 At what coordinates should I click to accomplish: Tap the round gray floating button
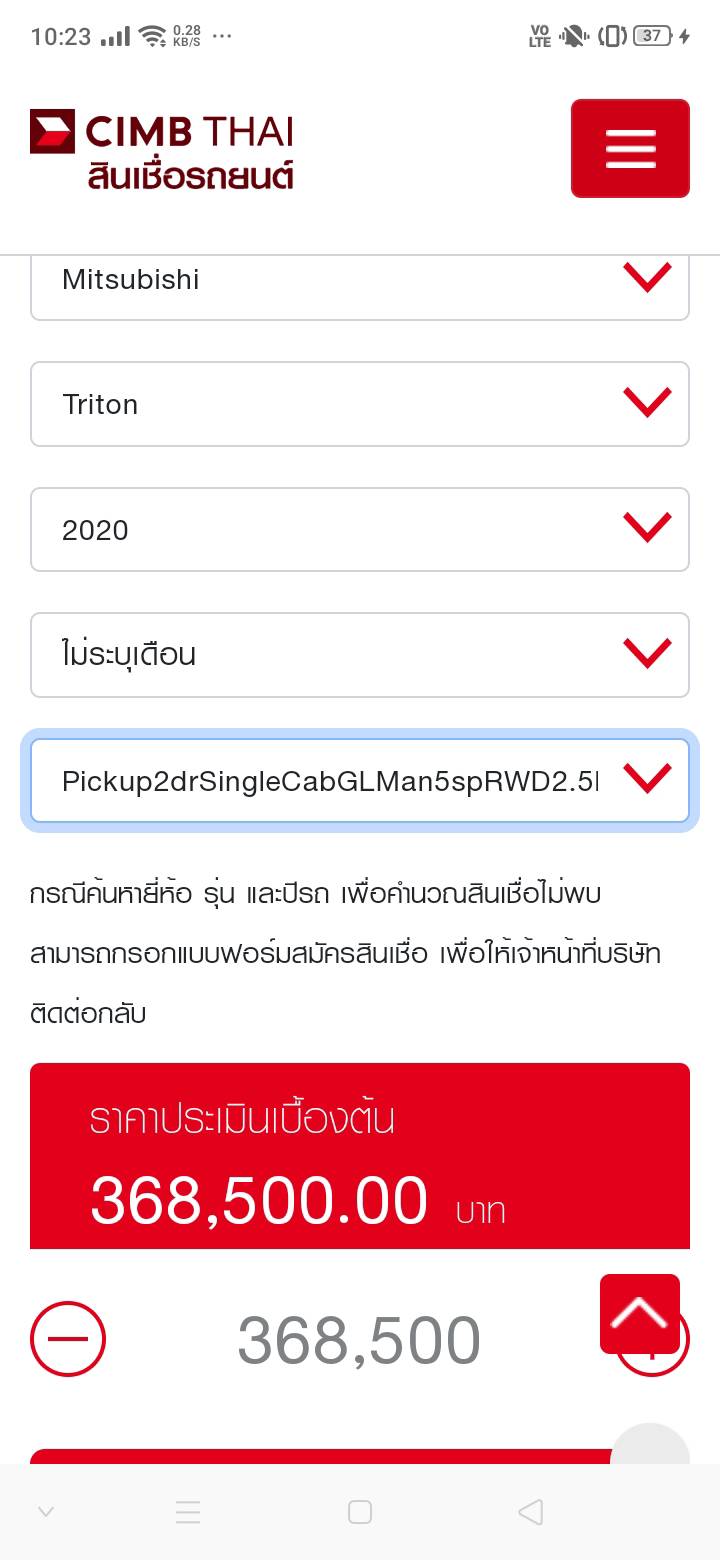(x=650, y=1445)
